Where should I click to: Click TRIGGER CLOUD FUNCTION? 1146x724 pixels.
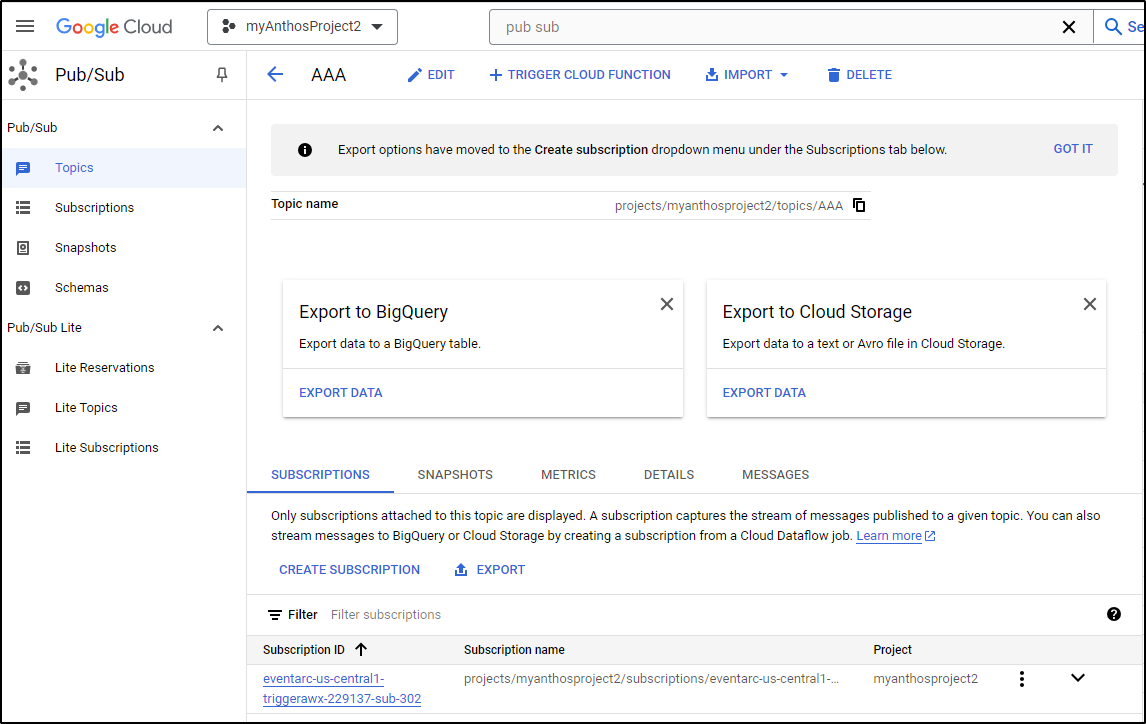(x=580, y=75)
